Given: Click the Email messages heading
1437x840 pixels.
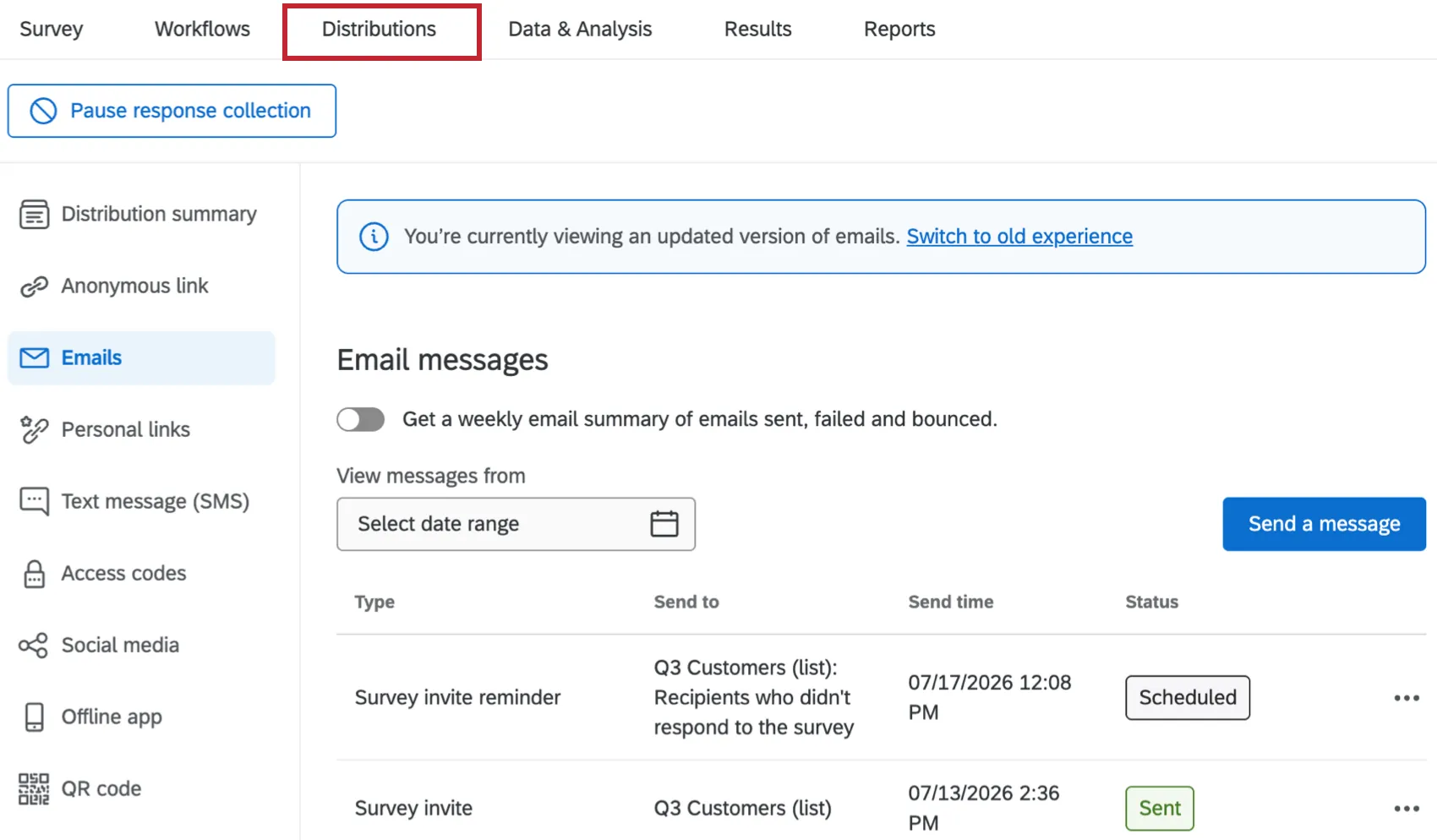Looking at the screenshot, I should click(x=442, y=361).
